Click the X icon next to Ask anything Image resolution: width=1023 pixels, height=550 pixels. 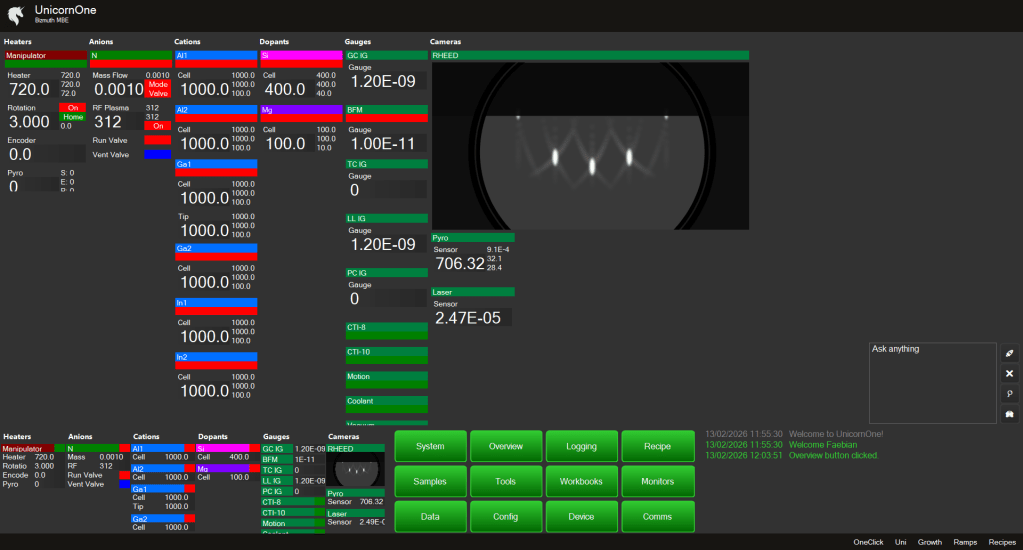1009,373
